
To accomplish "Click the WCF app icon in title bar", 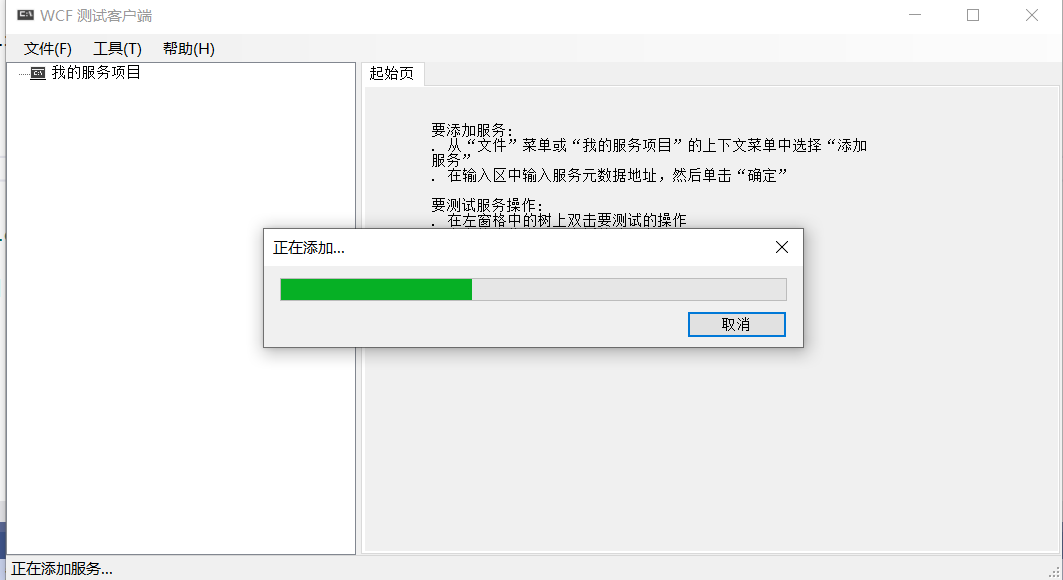I will tap(26, 15).
